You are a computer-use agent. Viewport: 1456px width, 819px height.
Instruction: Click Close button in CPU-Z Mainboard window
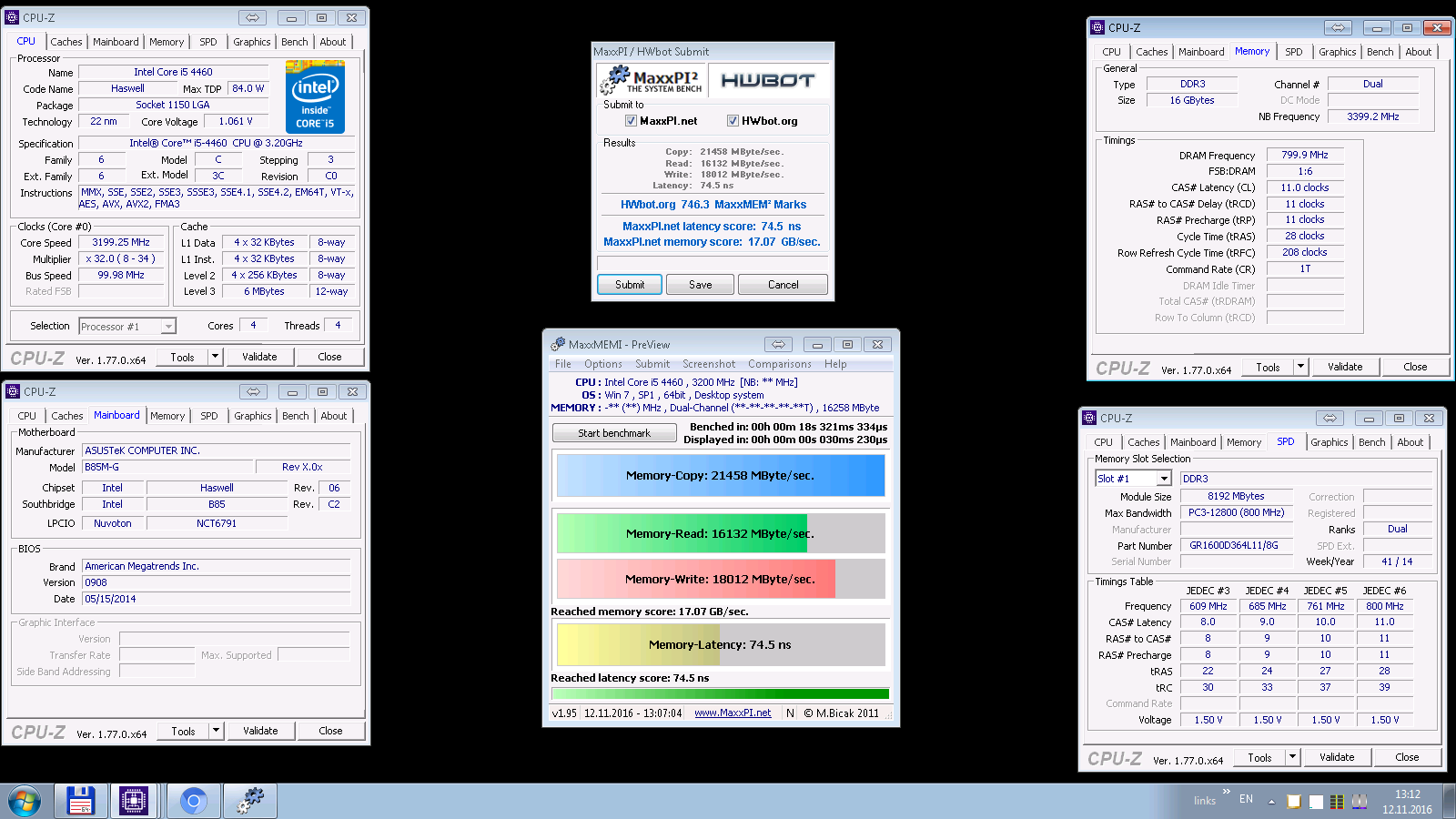tap(330, 731)
